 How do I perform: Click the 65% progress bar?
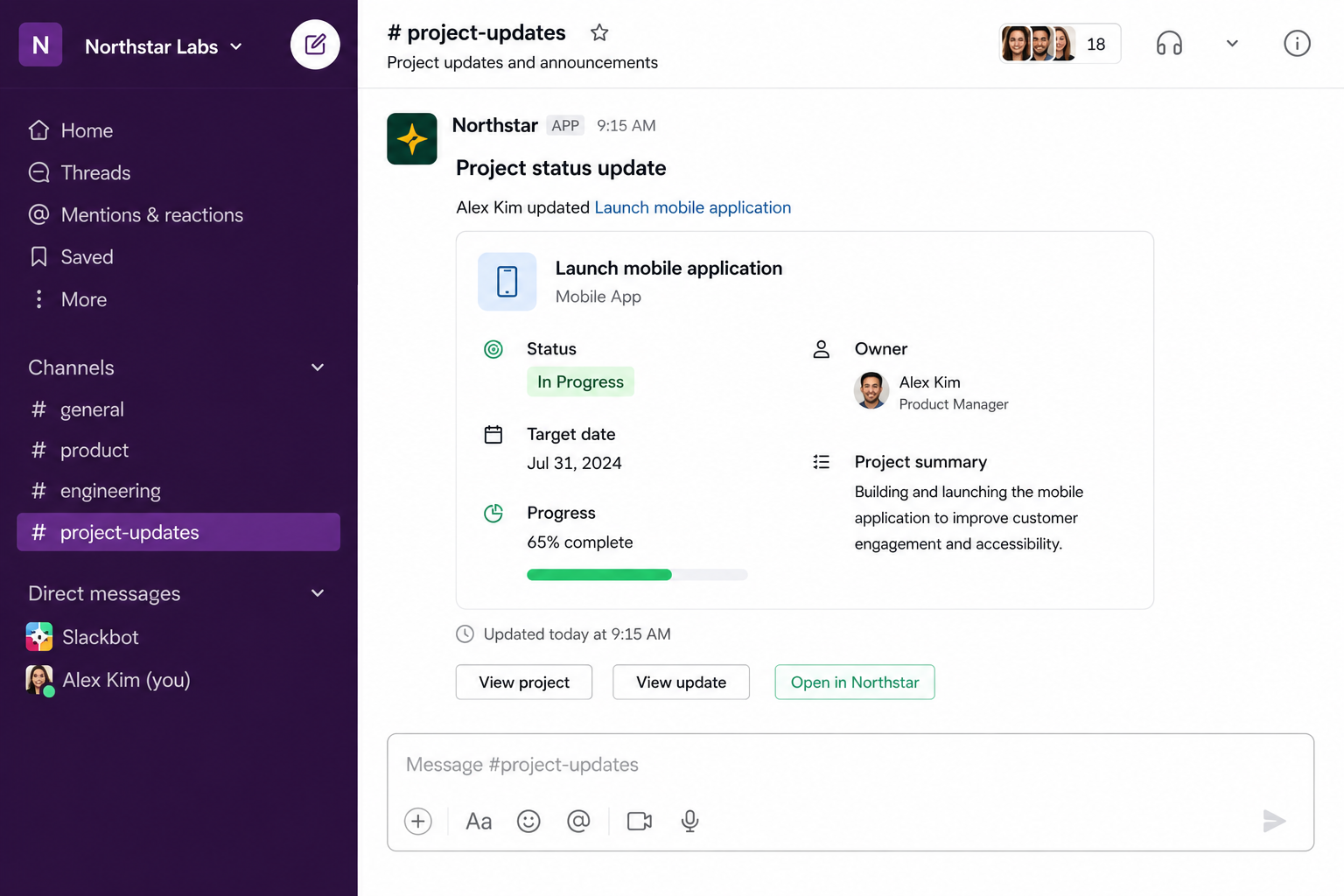[637, 575]
